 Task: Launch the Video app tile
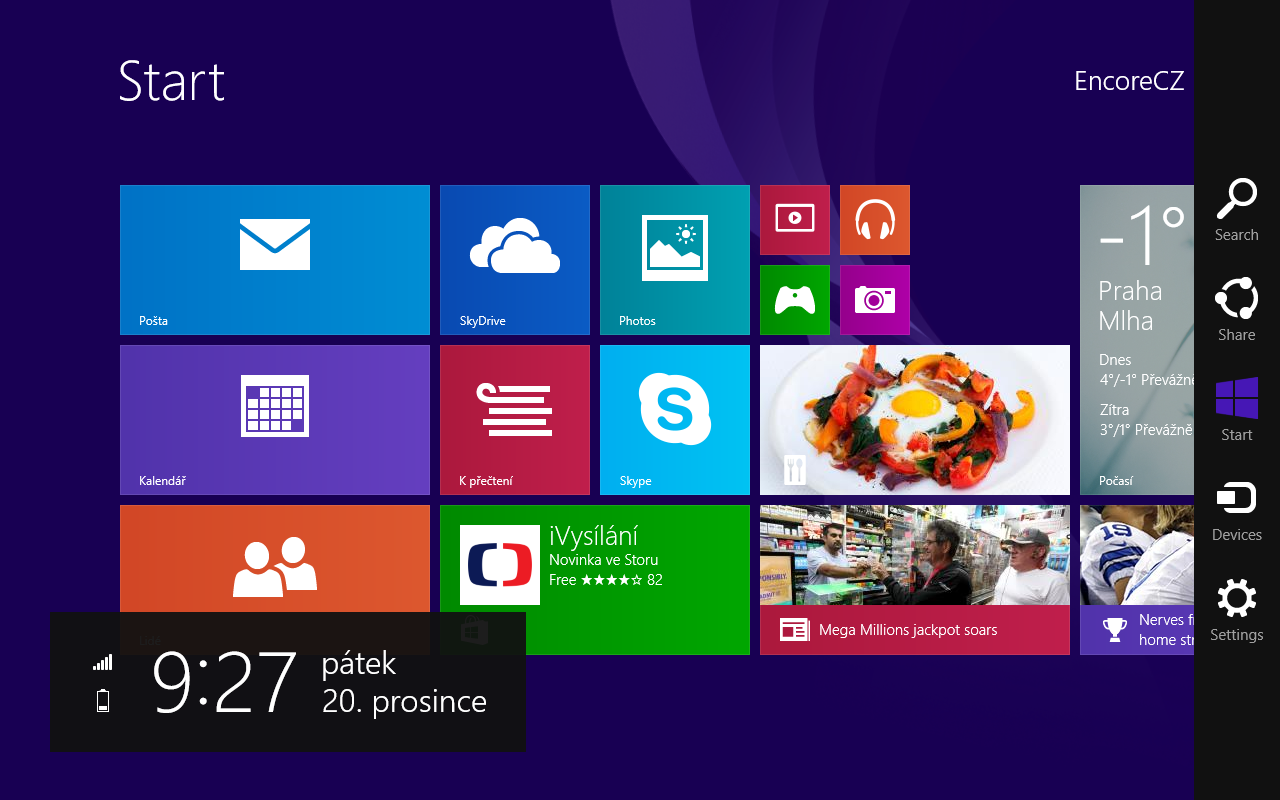tap(795, 220)
